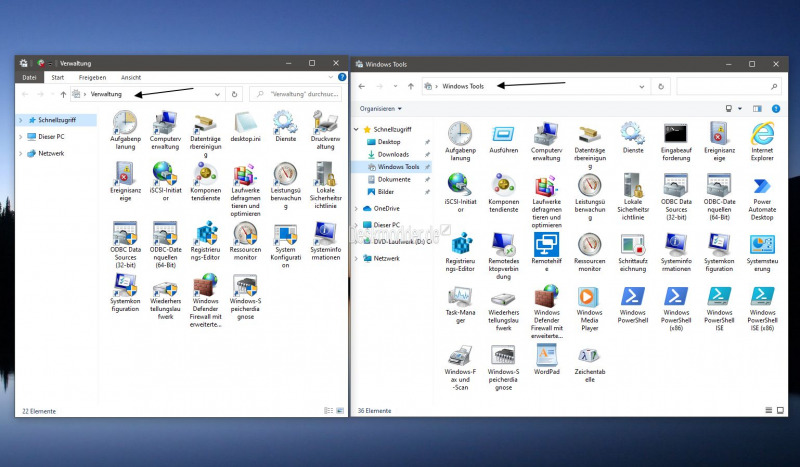Open the Freigeben ribbon tab
The width and height of the screenshot is (800, 467).
tap(92, 78)
